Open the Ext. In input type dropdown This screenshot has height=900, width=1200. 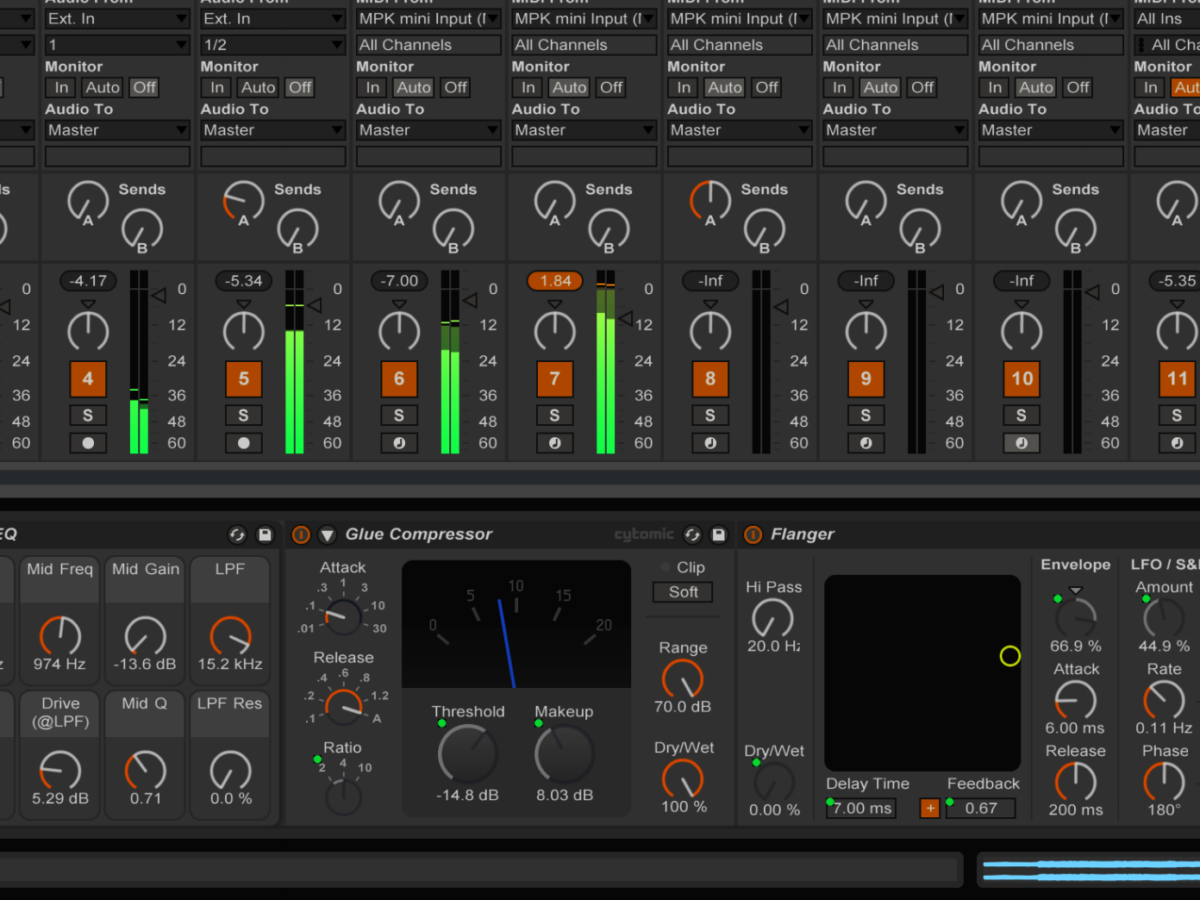tap(117, 19)
